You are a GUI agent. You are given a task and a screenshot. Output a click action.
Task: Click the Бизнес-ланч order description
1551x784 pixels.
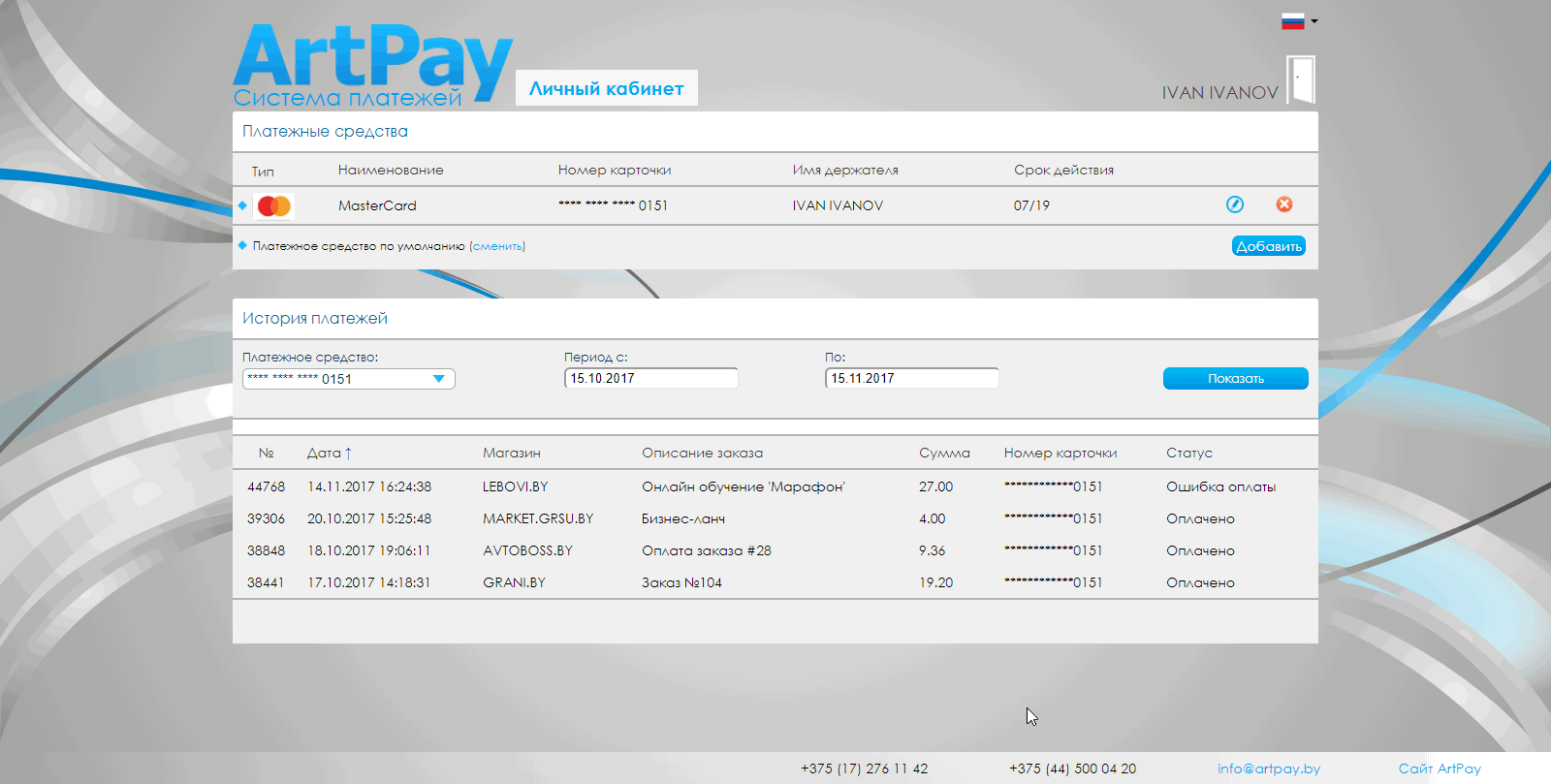click(683, 518)
